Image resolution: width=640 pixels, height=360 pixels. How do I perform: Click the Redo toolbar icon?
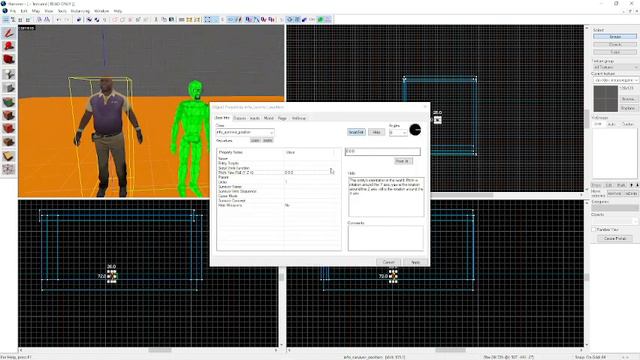pyautogui.click(x=67, y=20)
